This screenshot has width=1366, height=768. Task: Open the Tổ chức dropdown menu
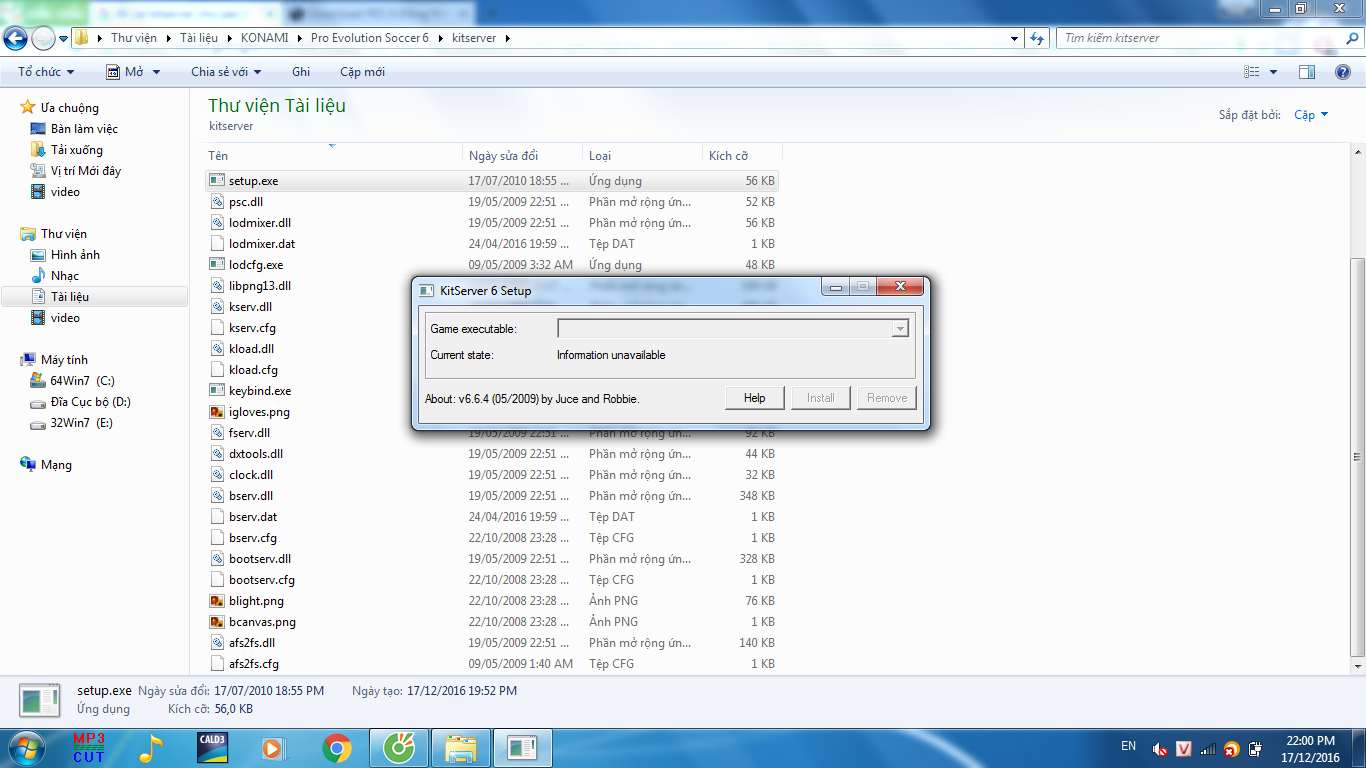[46, 72]
